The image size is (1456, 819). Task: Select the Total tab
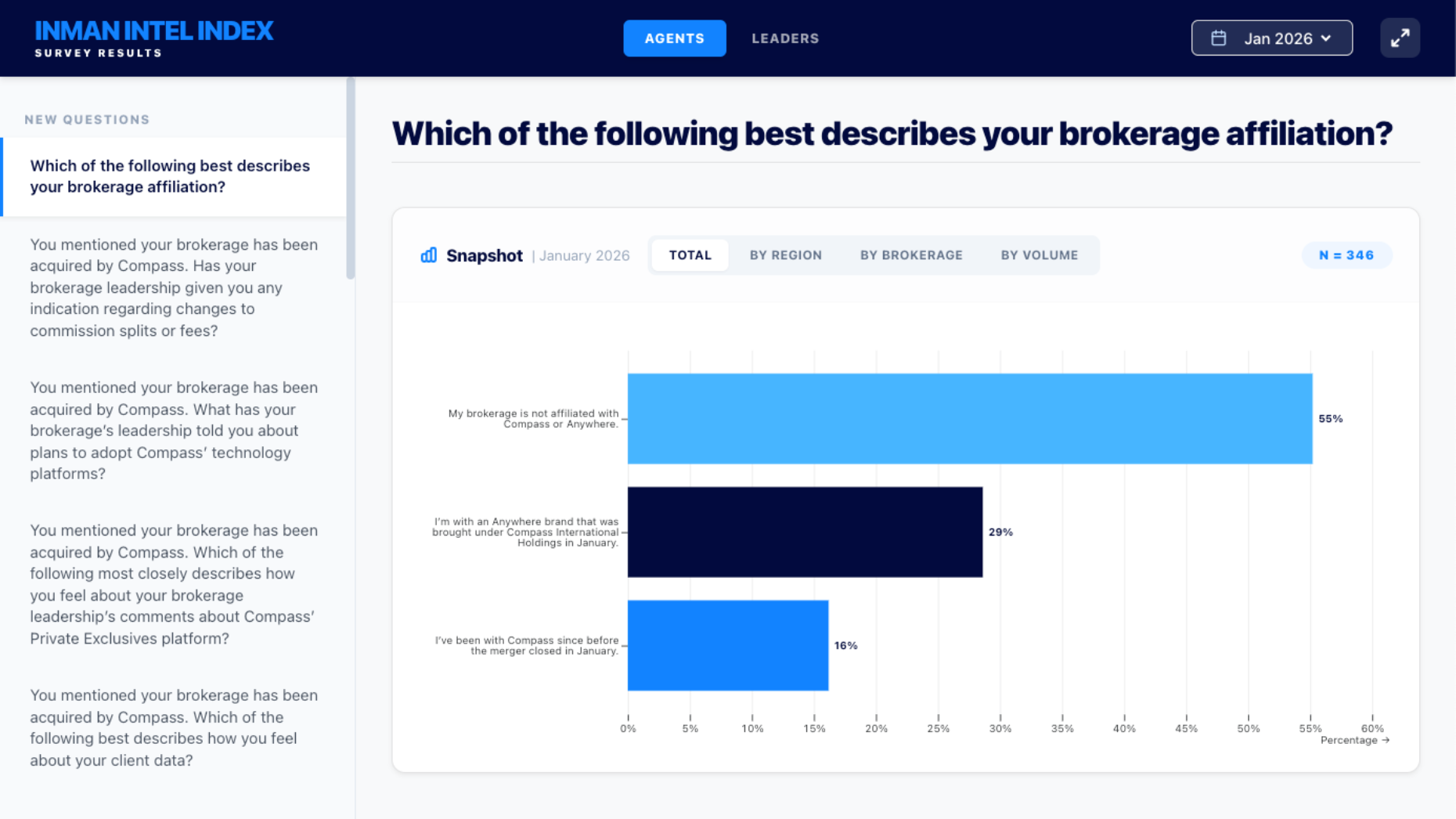(690, 255)
